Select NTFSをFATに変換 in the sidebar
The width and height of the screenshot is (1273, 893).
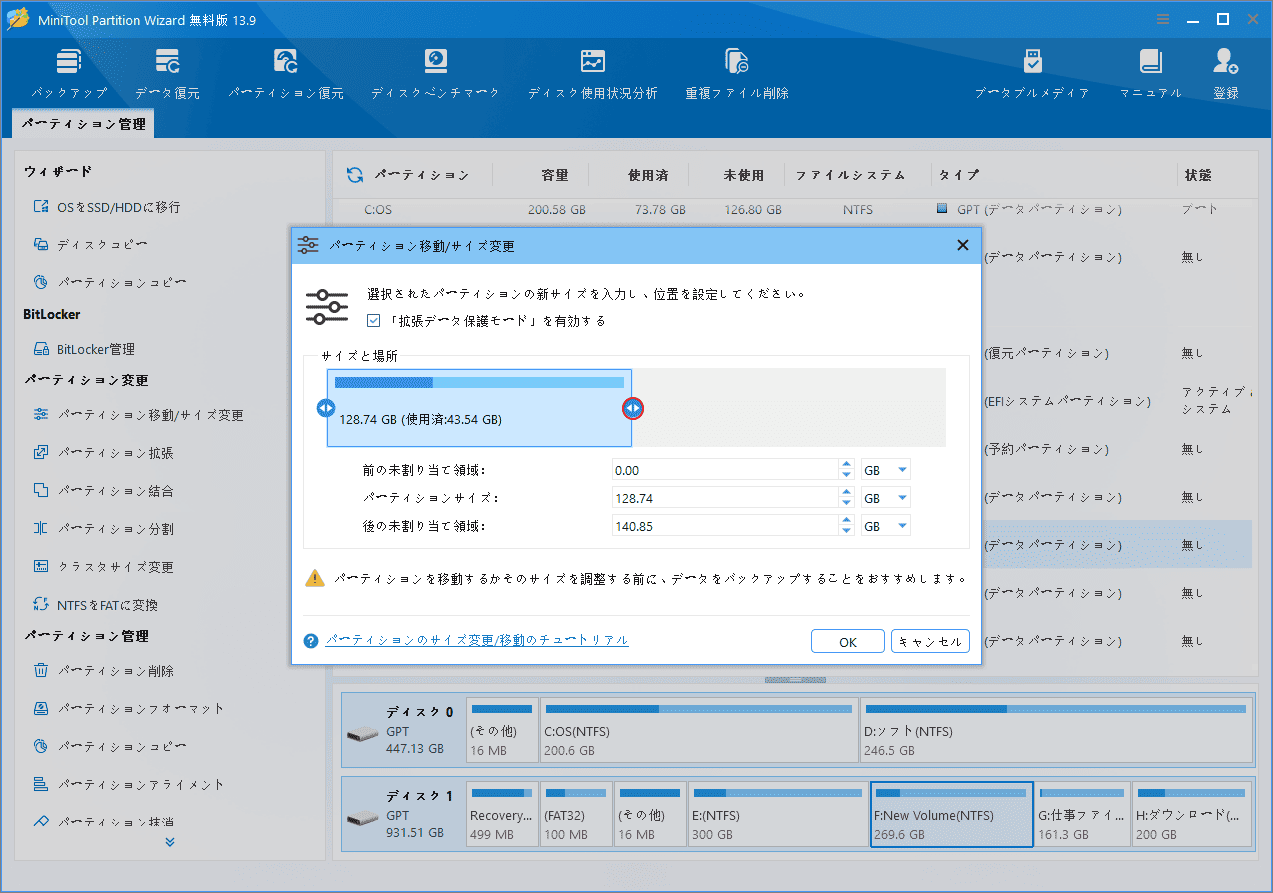coord(95,605)
